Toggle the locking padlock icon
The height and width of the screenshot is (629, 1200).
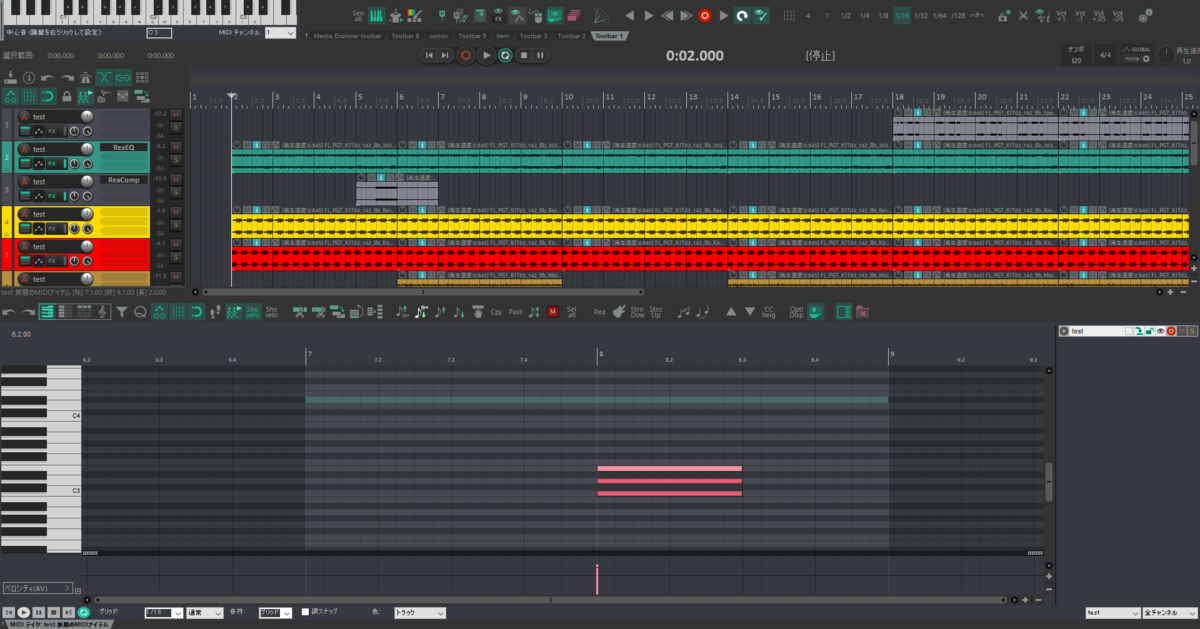click(x=66, y=97)
